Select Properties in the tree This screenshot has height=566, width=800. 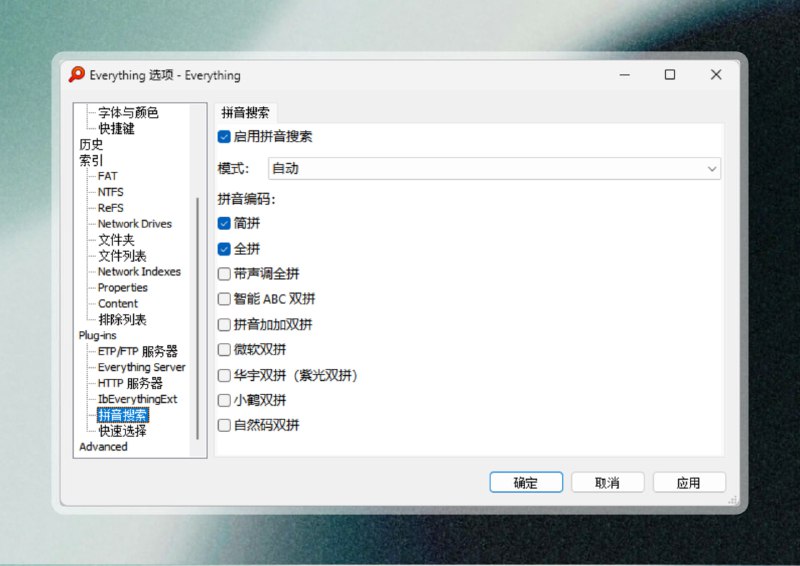point(122,287)
